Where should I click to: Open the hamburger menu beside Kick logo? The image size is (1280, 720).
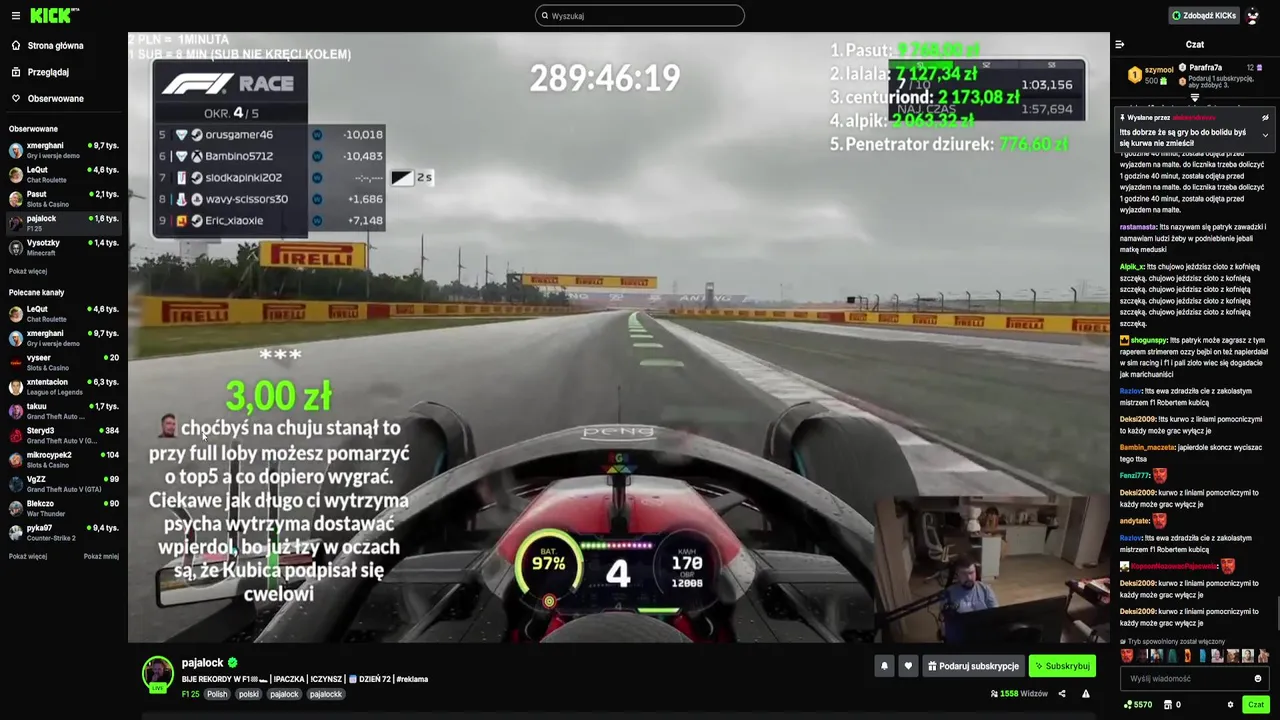15,16
